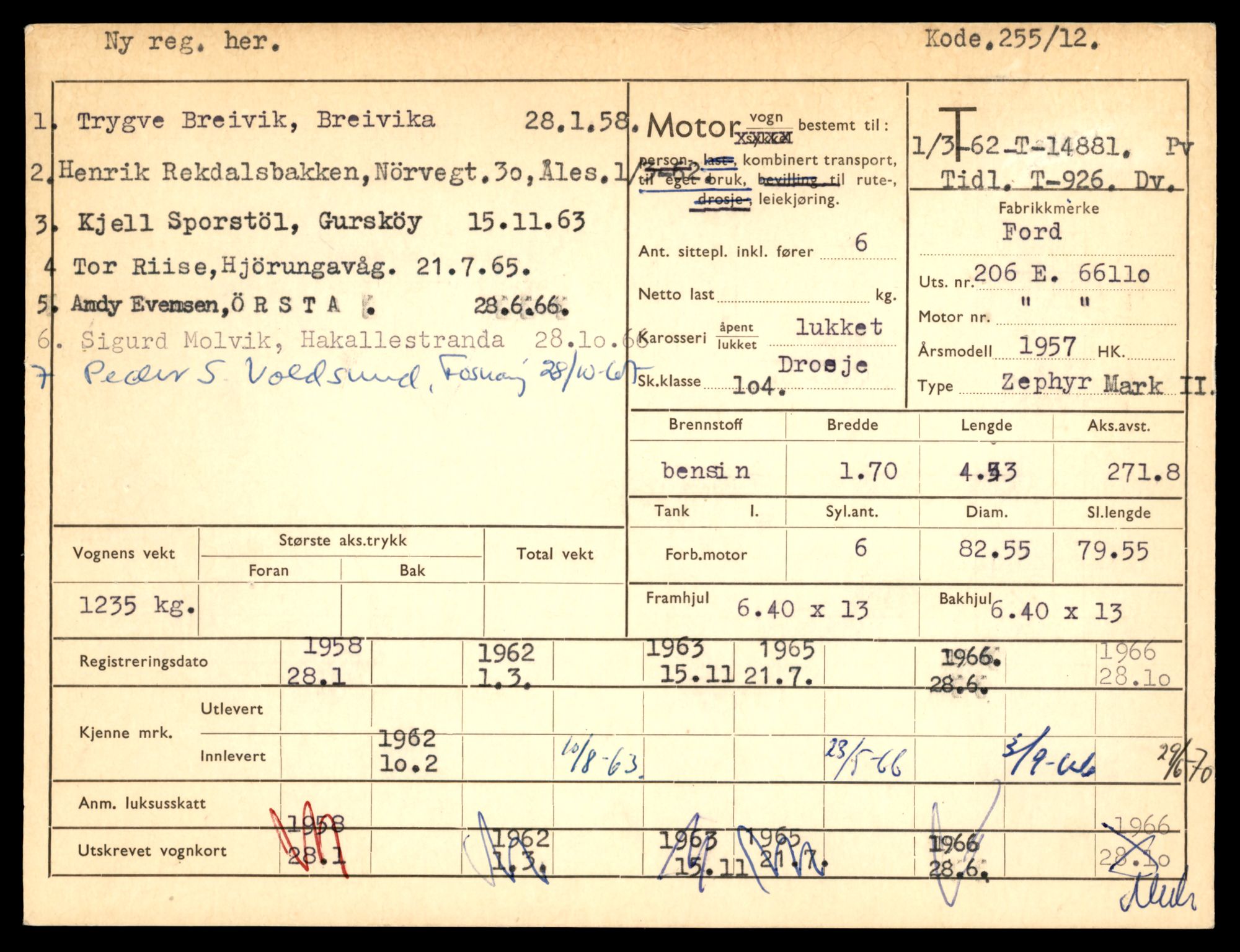The image size is (1240, 952).
Task: Click the date '15.11.63' beside Kjell Sporstöl
Action: tap(526, 221)
